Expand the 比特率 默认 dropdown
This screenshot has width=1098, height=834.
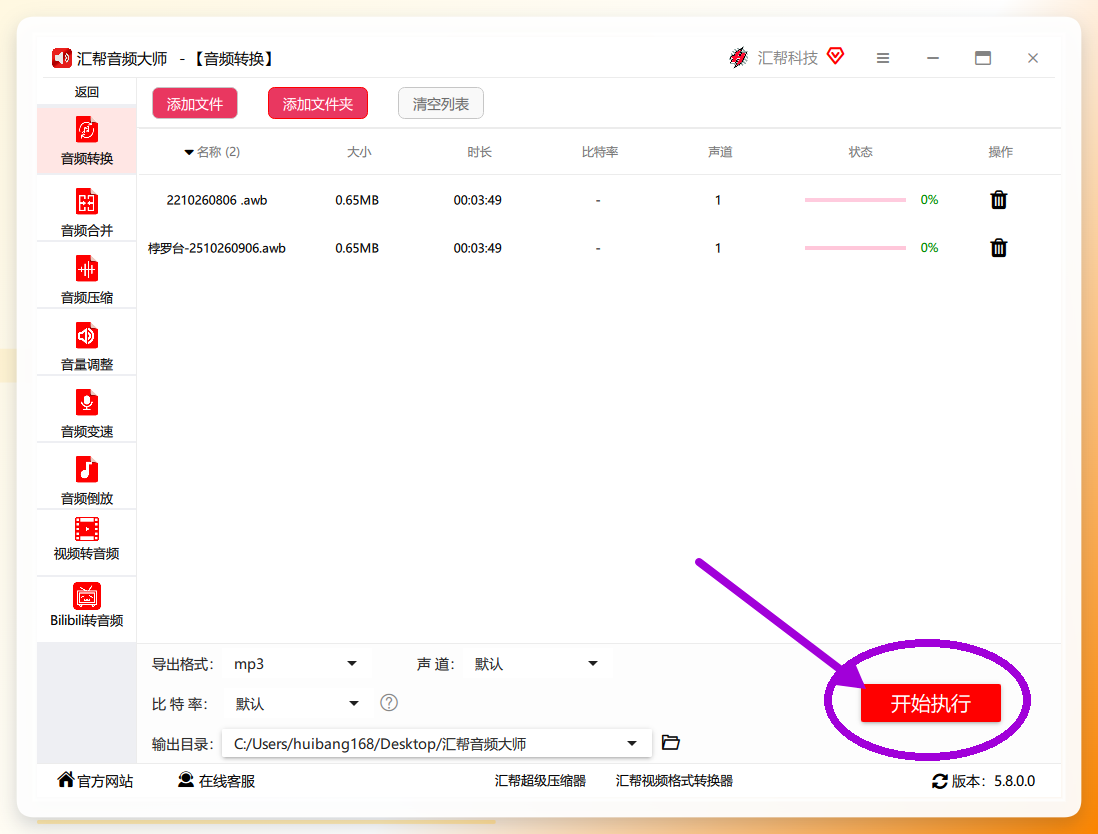(x=354, y=703)
